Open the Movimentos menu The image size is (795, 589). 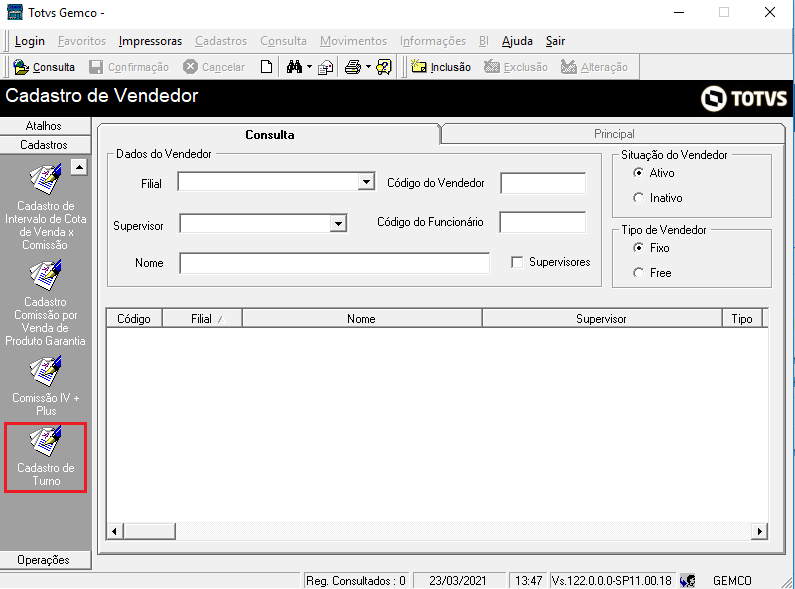353,41
